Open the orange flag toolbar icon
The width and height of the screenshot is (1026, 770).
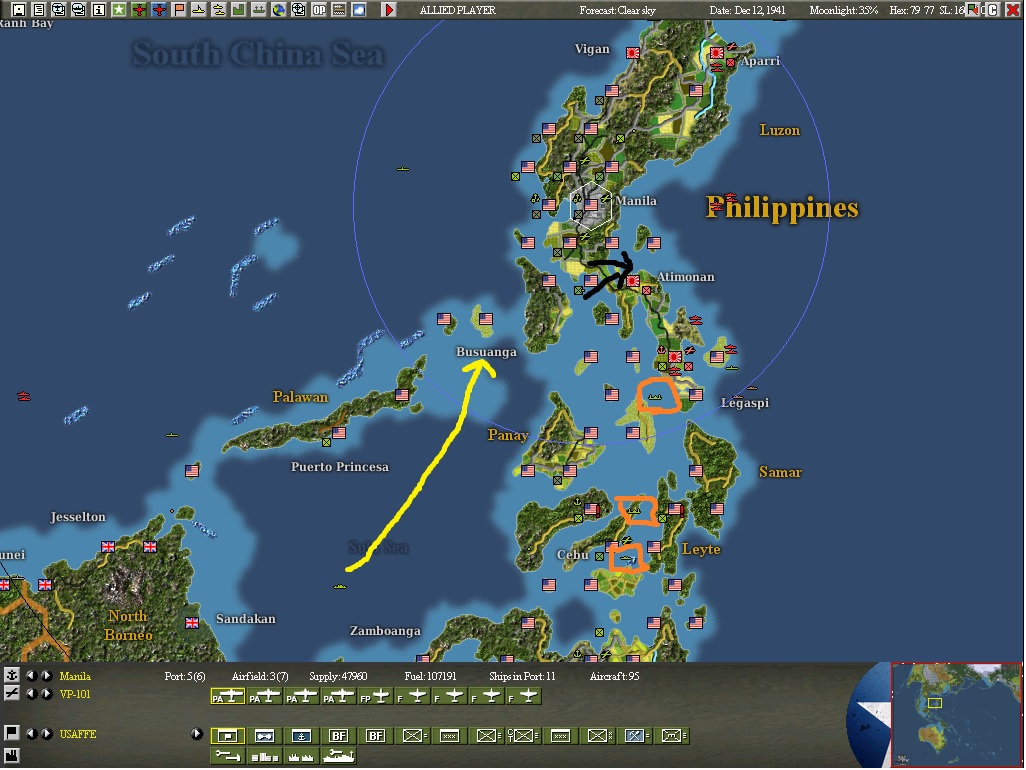coord(179,10)
